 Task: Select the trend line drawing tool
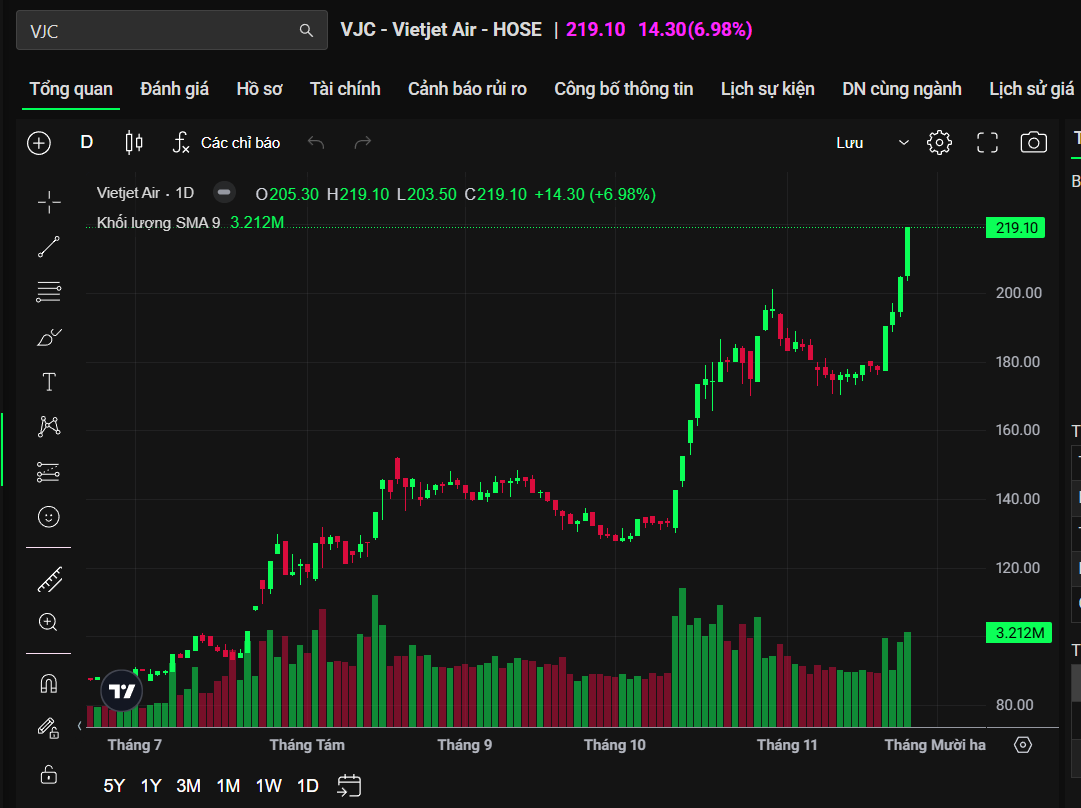tap(49, 247)
